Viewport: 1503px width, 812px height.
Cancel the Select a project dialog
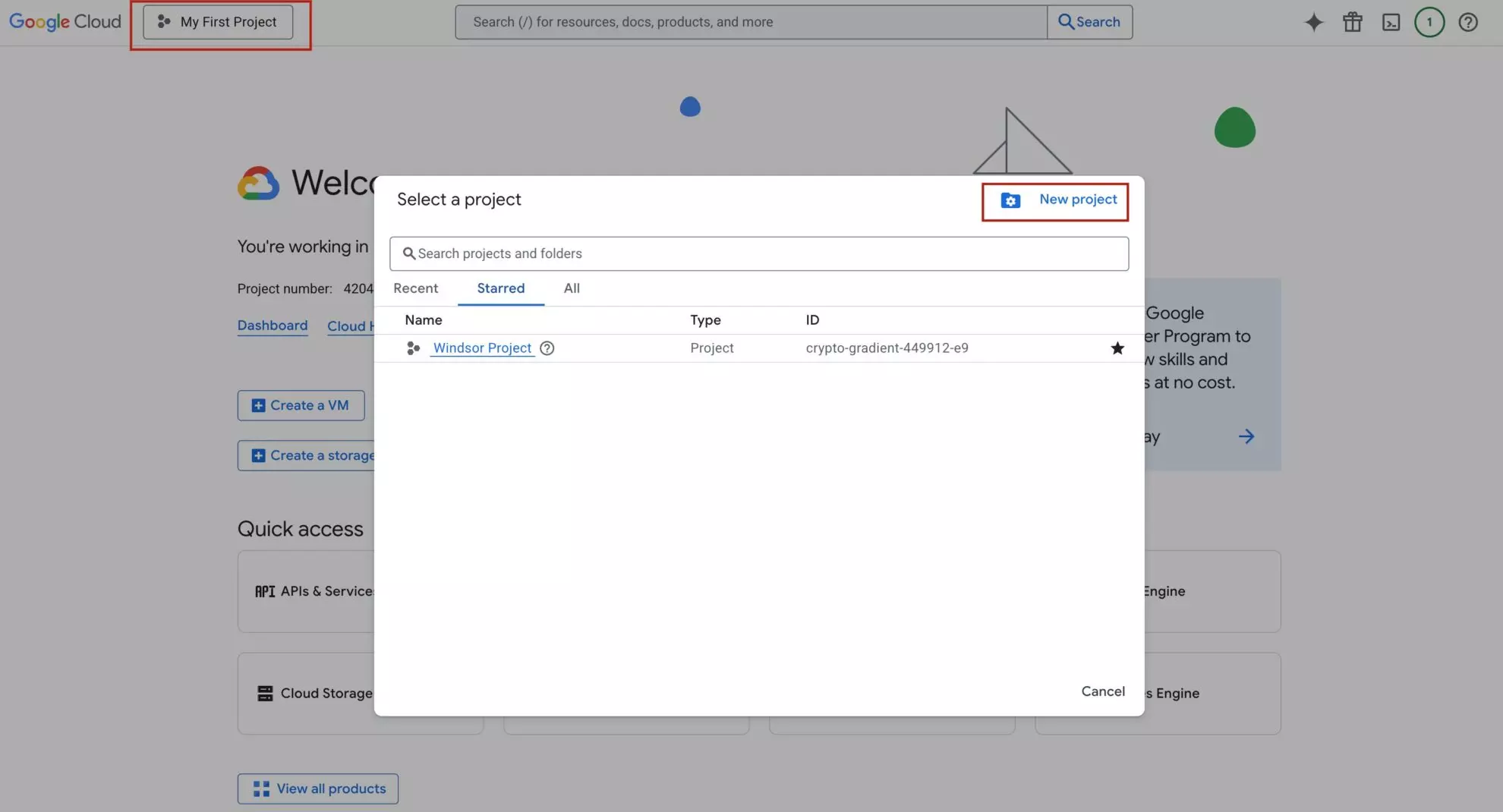pyautogui.click(x=1103, y=691)
